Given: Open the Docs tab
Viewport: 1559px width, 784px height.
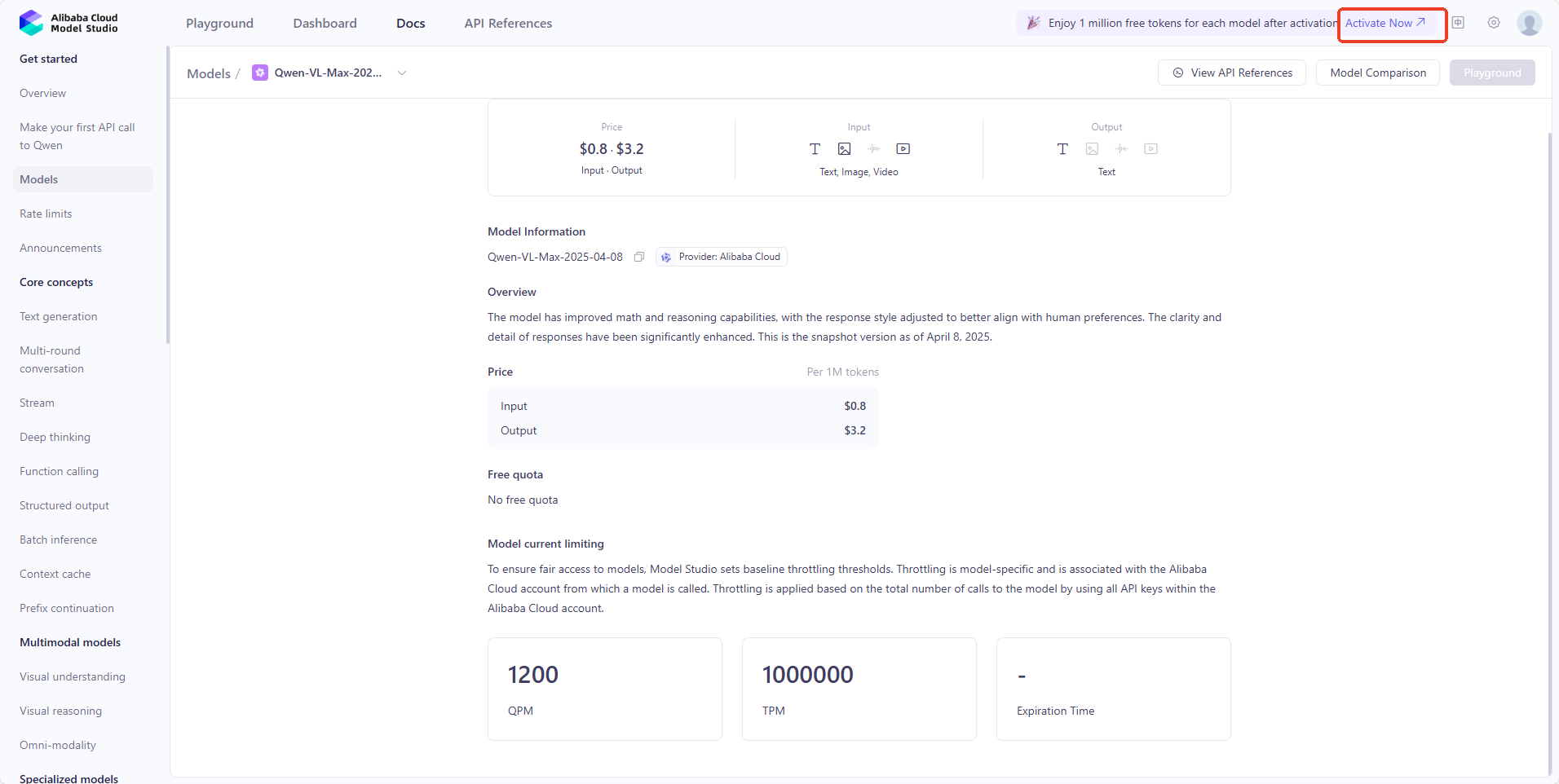Looking at the screenshot, I should tap(410, 23).
